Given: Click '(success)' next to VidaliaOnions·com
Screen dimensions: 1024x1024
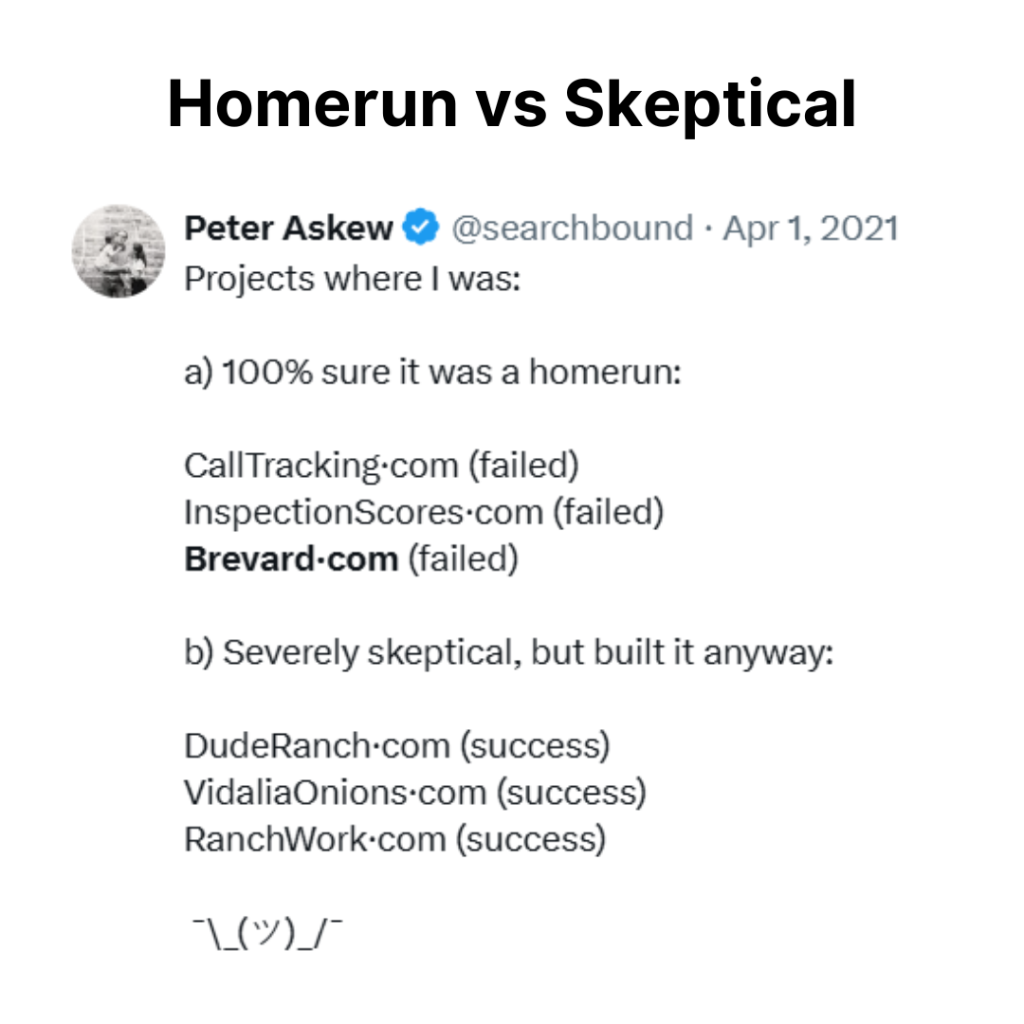Looking at the screenshot, I should point(572,793).
